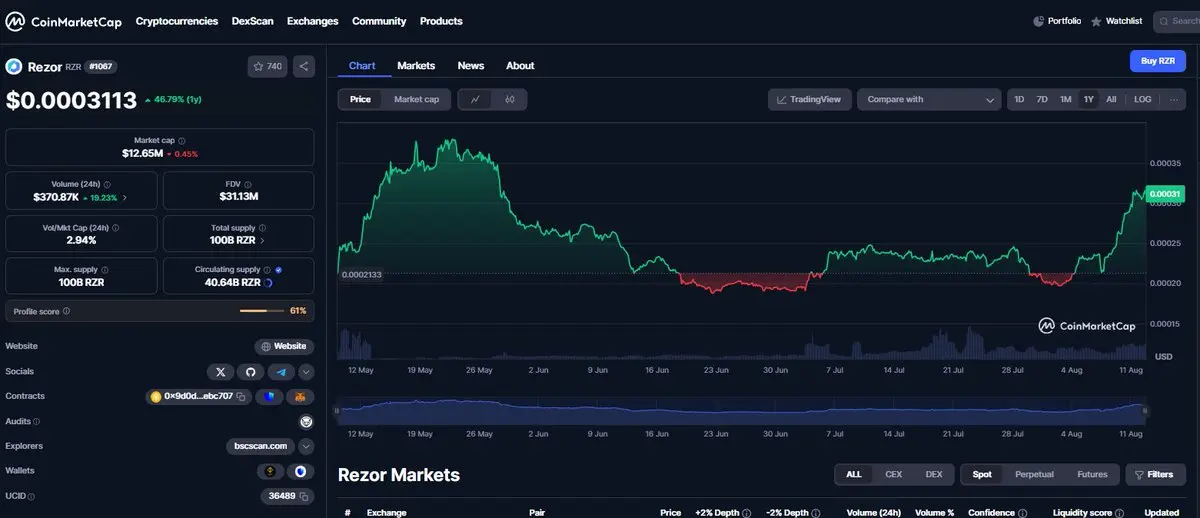The image size is (1200, 518).
Task: Select the Perpetual markets type
Action: 1034,474
